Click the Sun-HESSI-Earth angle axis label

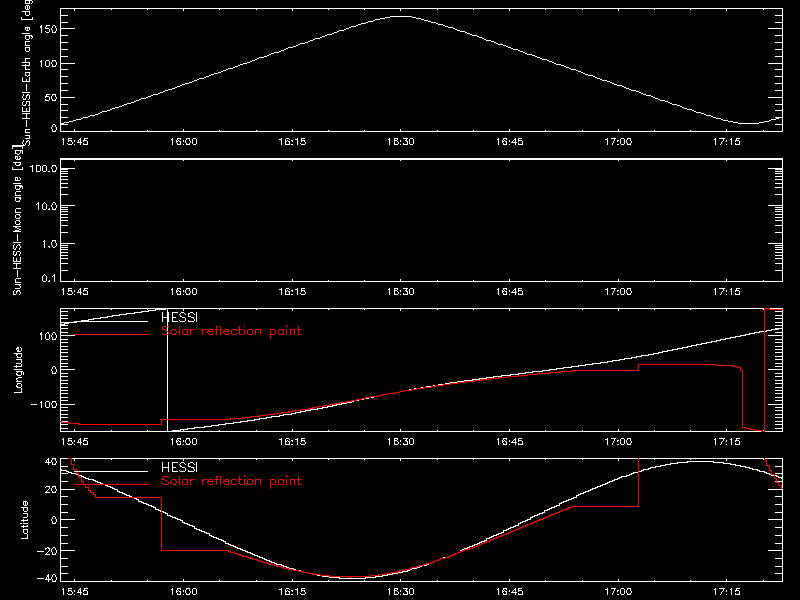click(x=28, y=73)
